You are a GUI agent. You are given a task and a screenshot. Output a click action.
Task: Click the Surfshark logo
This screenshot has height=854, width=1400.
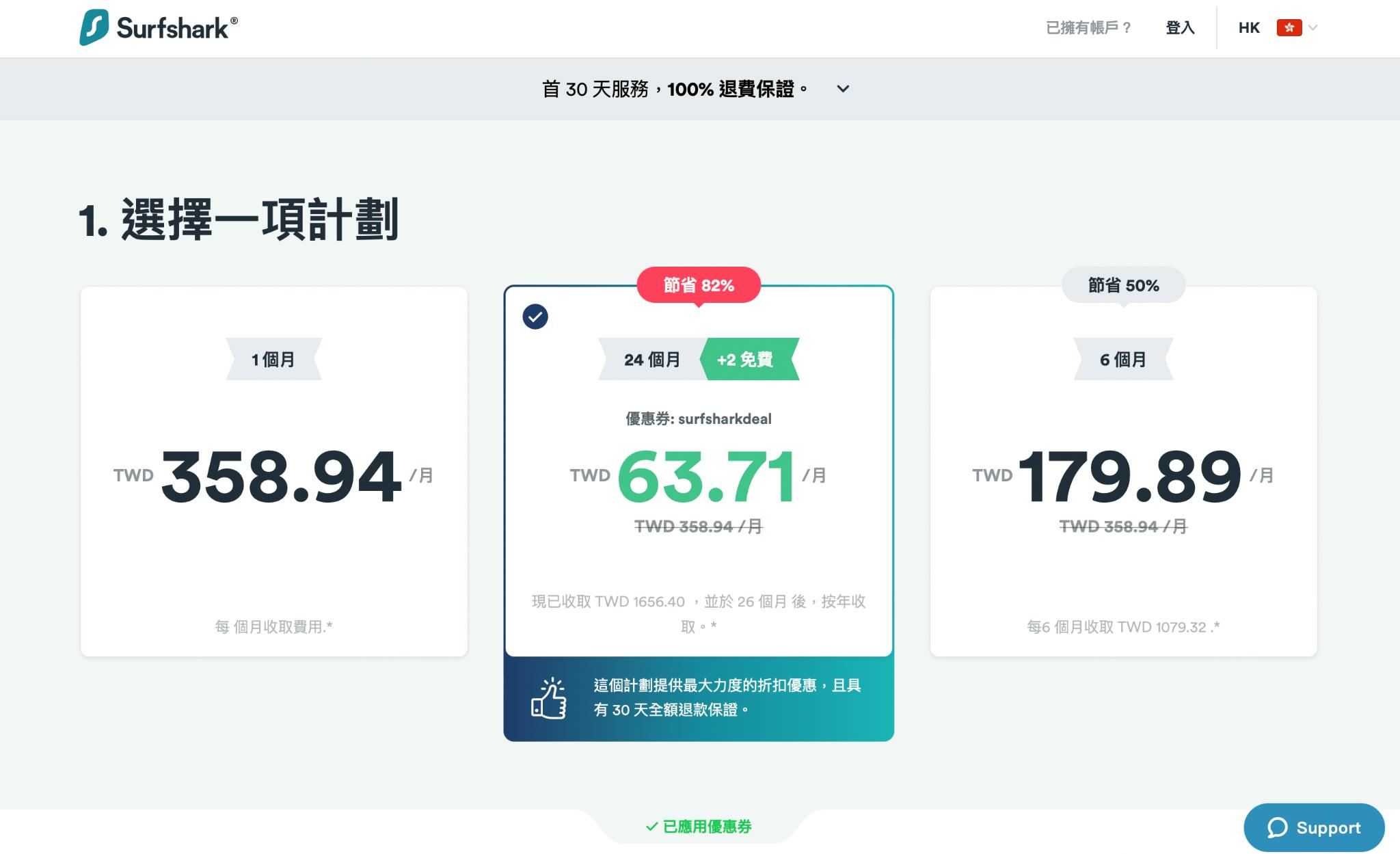click(159, 28)
